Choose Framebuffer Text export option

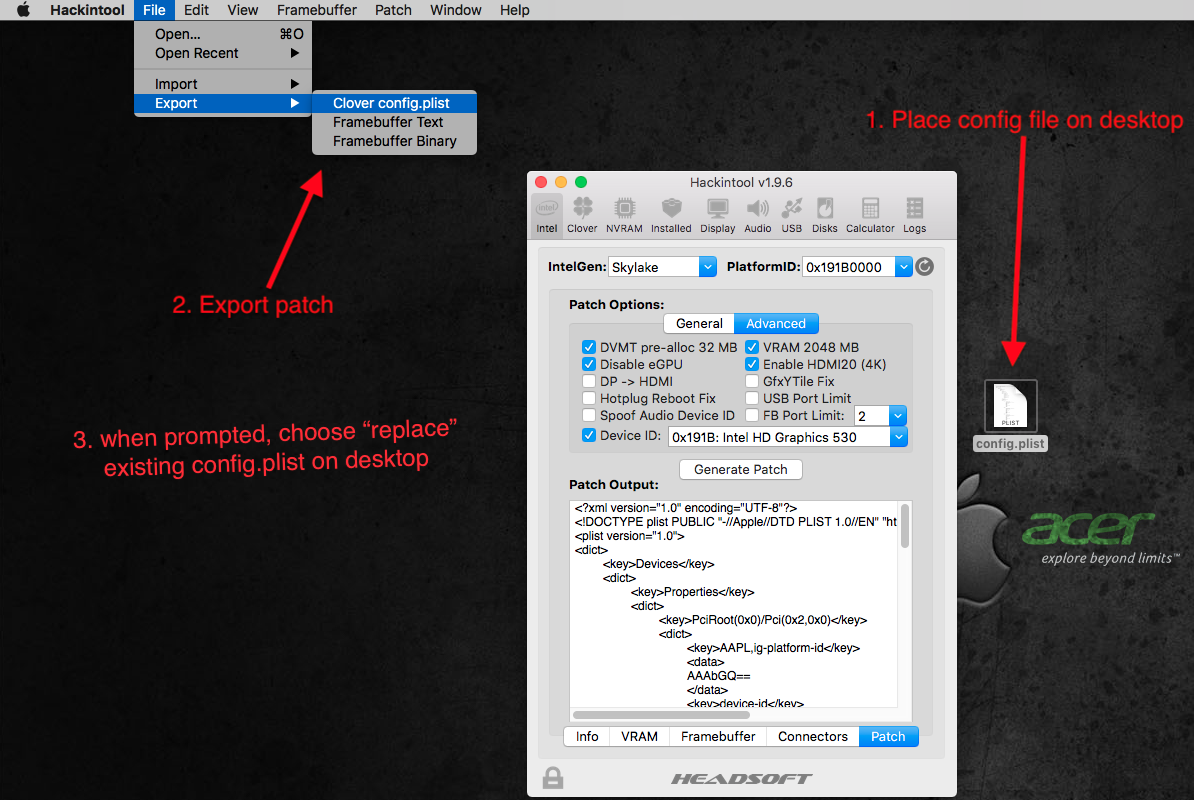394,122
